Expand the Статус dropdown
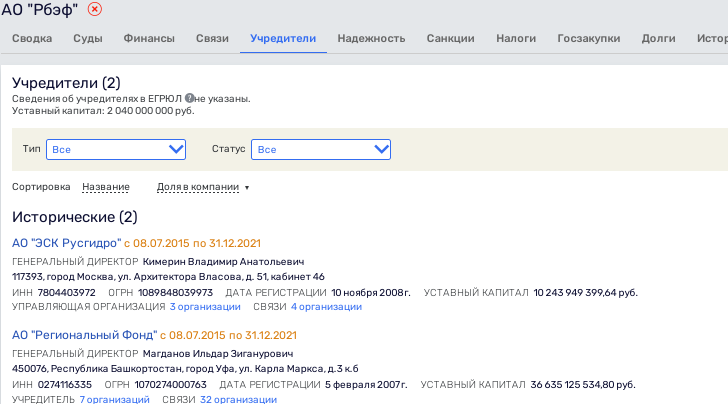The height and width of the screenshot is (404, 728). (321, 150)
